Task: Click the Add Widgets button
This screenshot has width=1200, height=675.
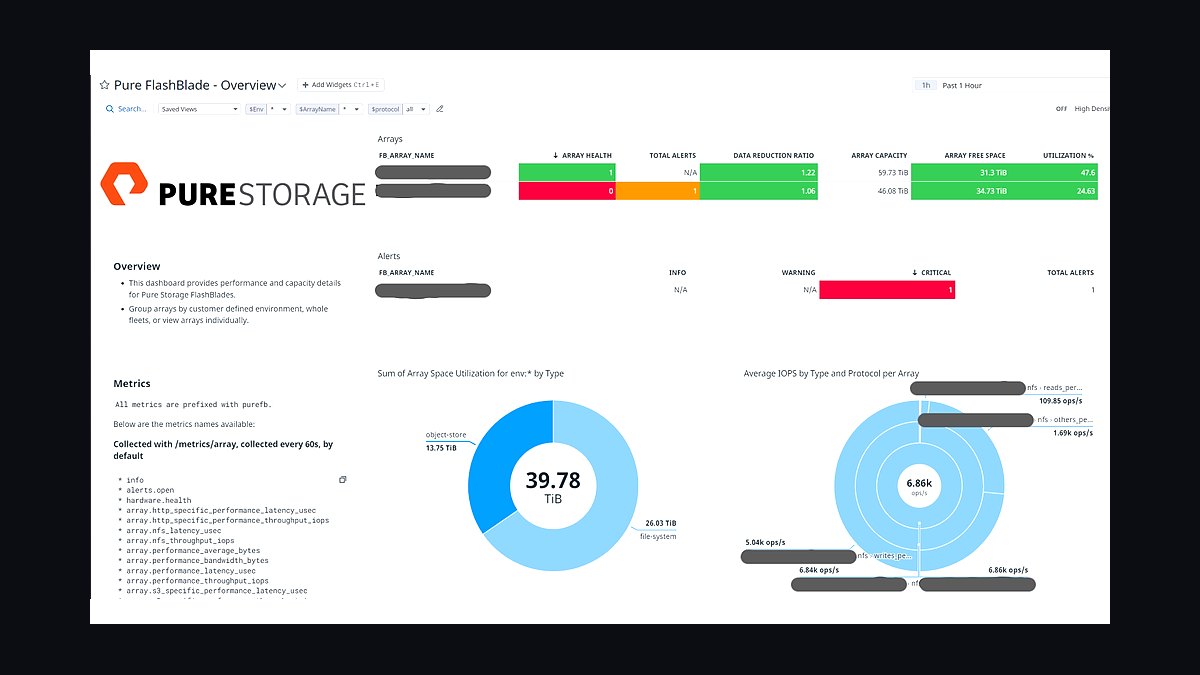Action: coord(340,86)
